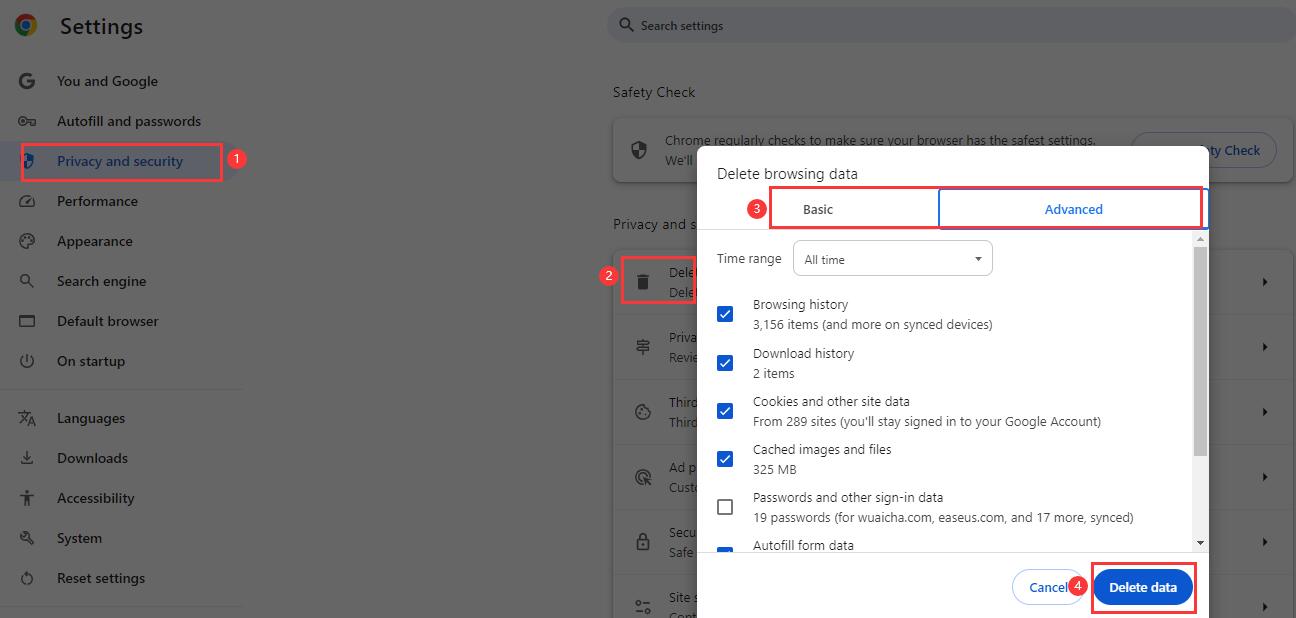Focus the Search settings field
Image resolution: width=1296 pixels, height=618 pixels.
[x=900, y=25]
